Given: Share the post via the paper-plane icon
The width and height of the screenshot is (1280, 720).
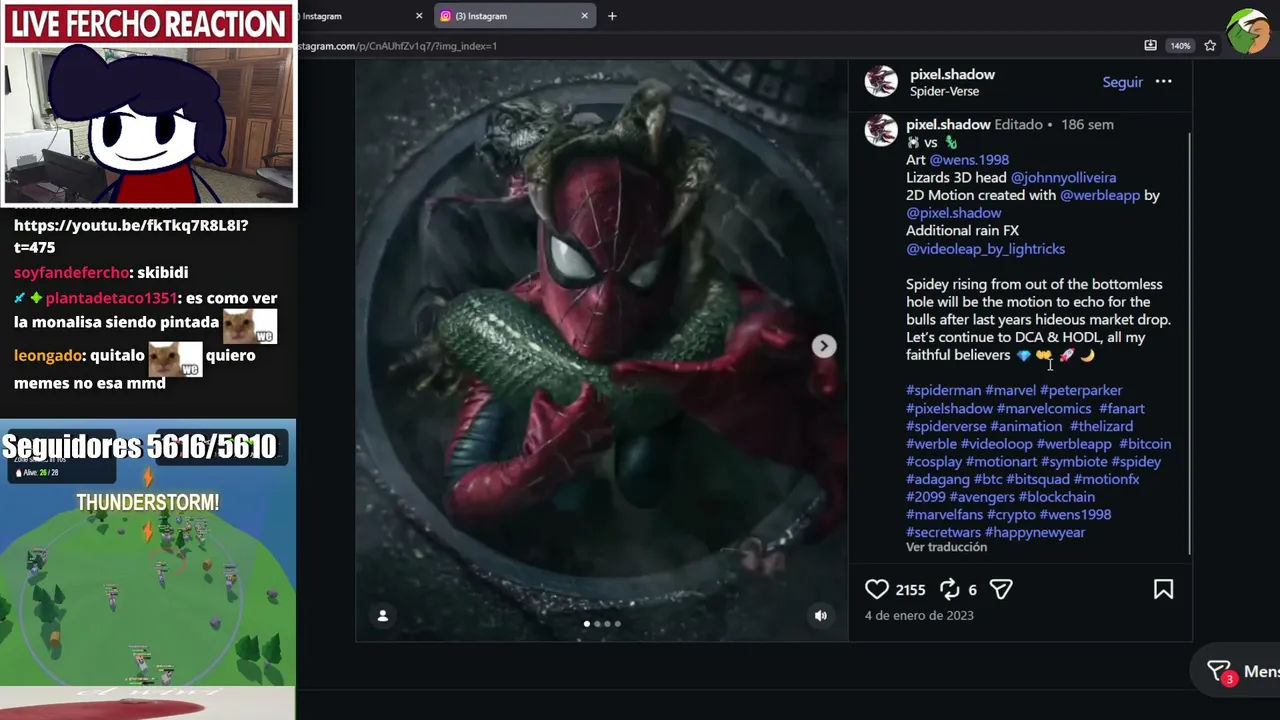Looking at the screenshot, I should tap(1001, 590).
